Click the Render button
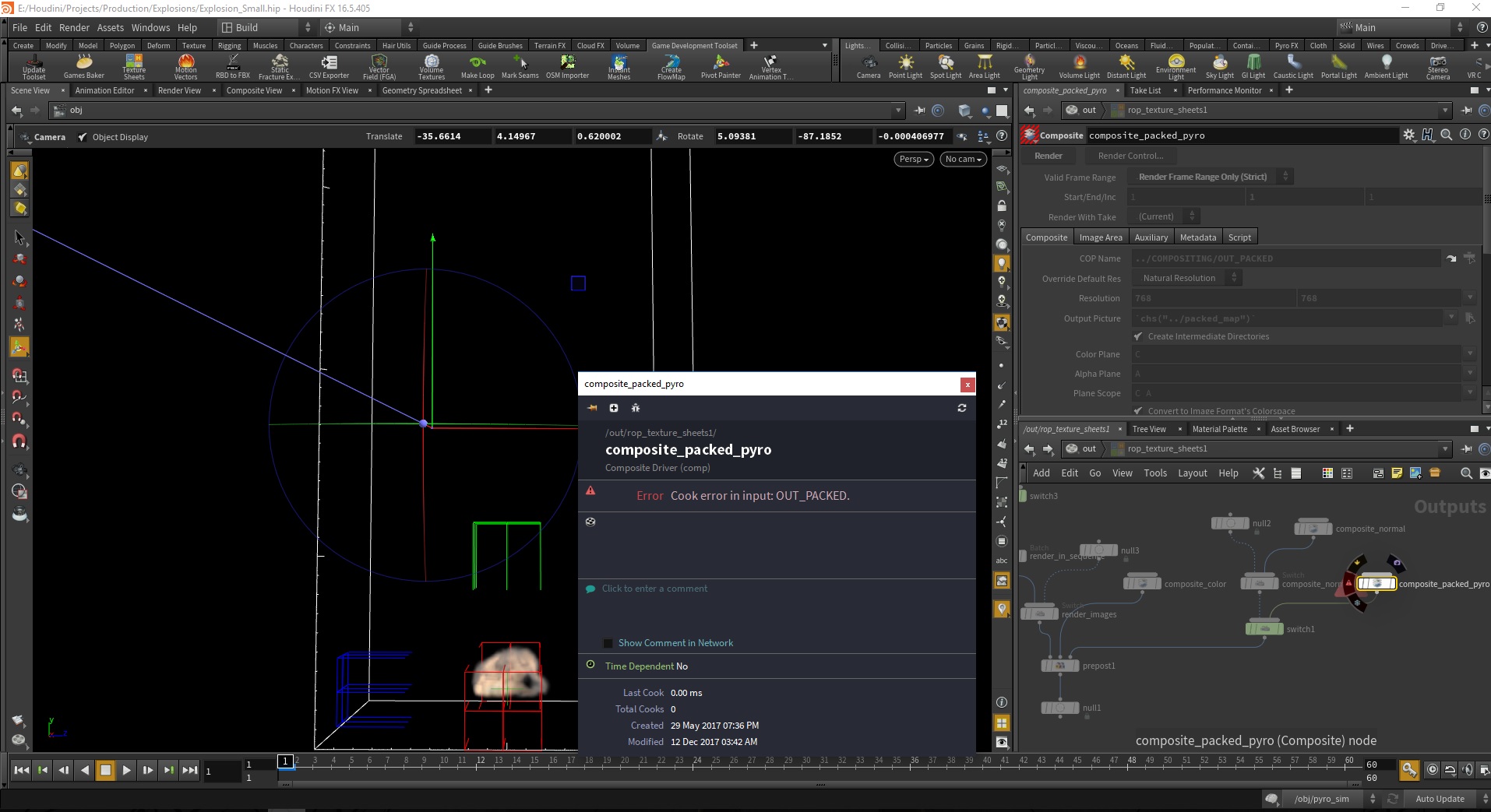The height and width of the screenshot is (812, 1491). 1049,156
